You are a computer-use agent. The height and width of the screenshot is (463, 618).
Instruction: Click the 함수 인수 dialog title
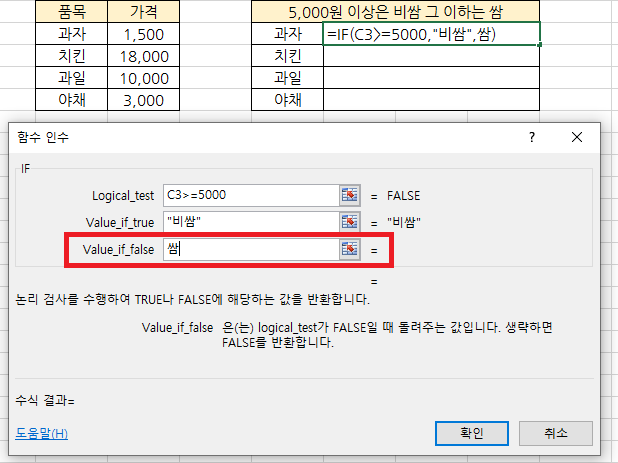point(43,137)
